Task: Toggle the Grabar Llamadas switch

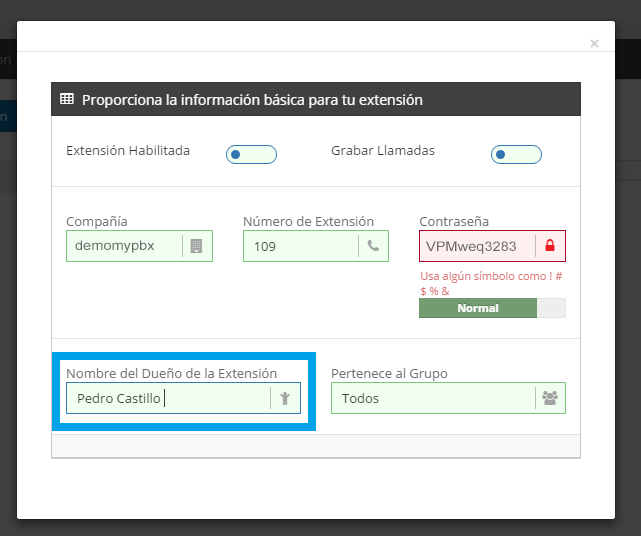Action: (516, 154)
